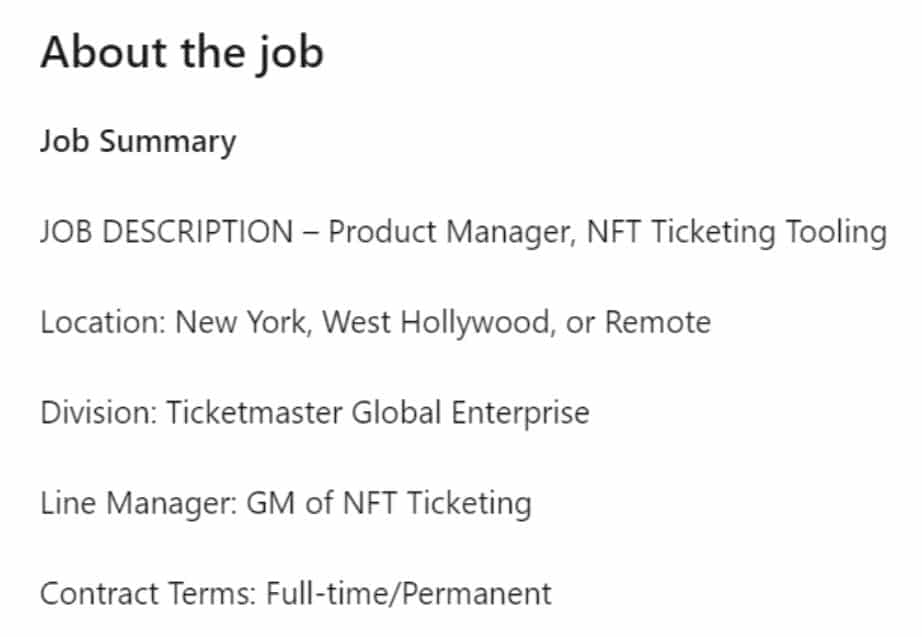Click the word "Tooling" in job title
This screenshot has width=922, height=637.
pyautogui.click(x=837, y=233)
